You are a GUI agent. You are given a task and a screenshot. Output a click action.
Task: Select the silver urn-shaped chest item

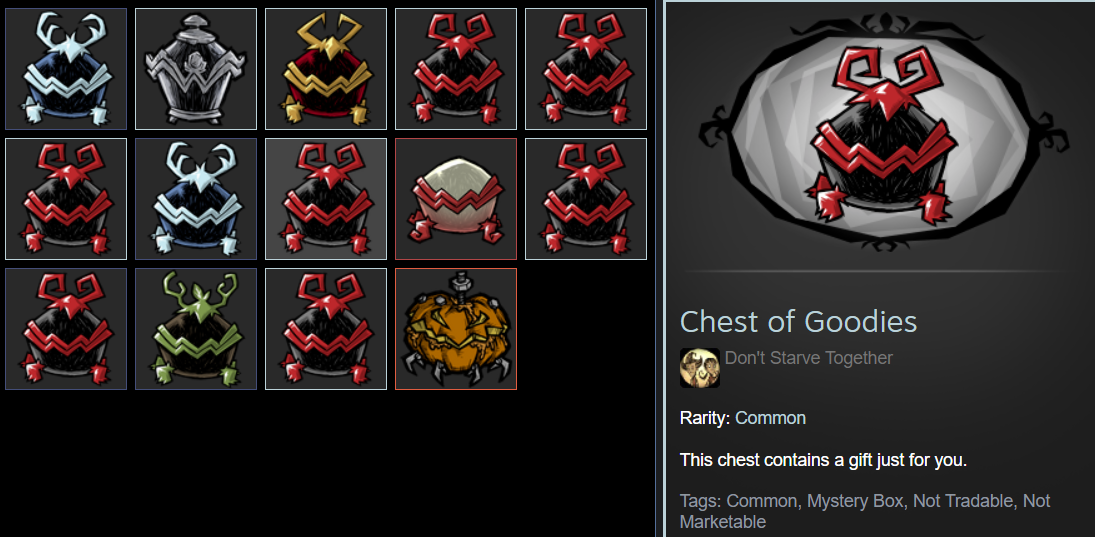pos(196,69)
